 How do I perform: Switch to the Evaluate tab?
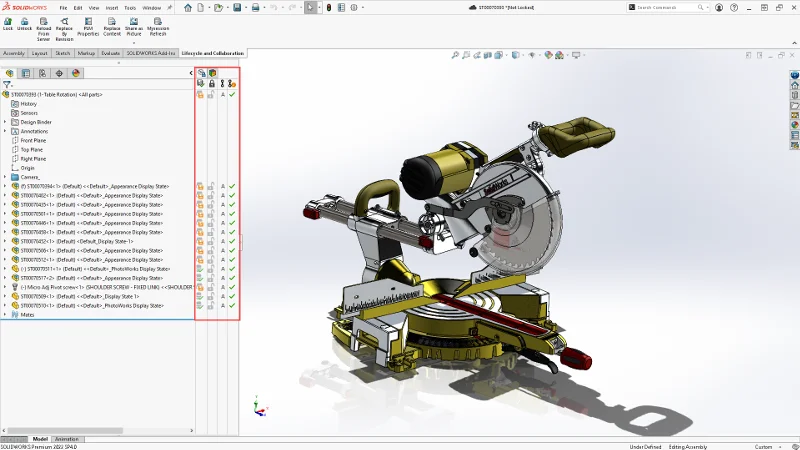click(110, 53)
